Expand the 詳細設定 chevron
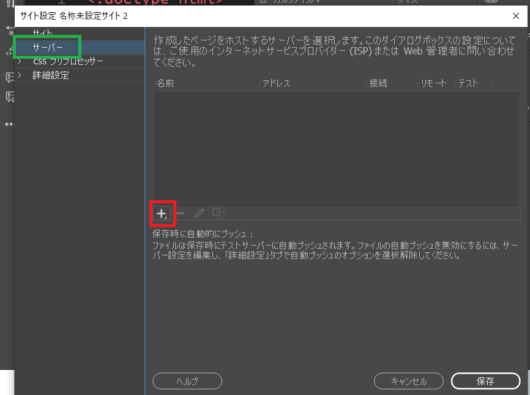Screen dimensions: 530x395 pos(20,75)
